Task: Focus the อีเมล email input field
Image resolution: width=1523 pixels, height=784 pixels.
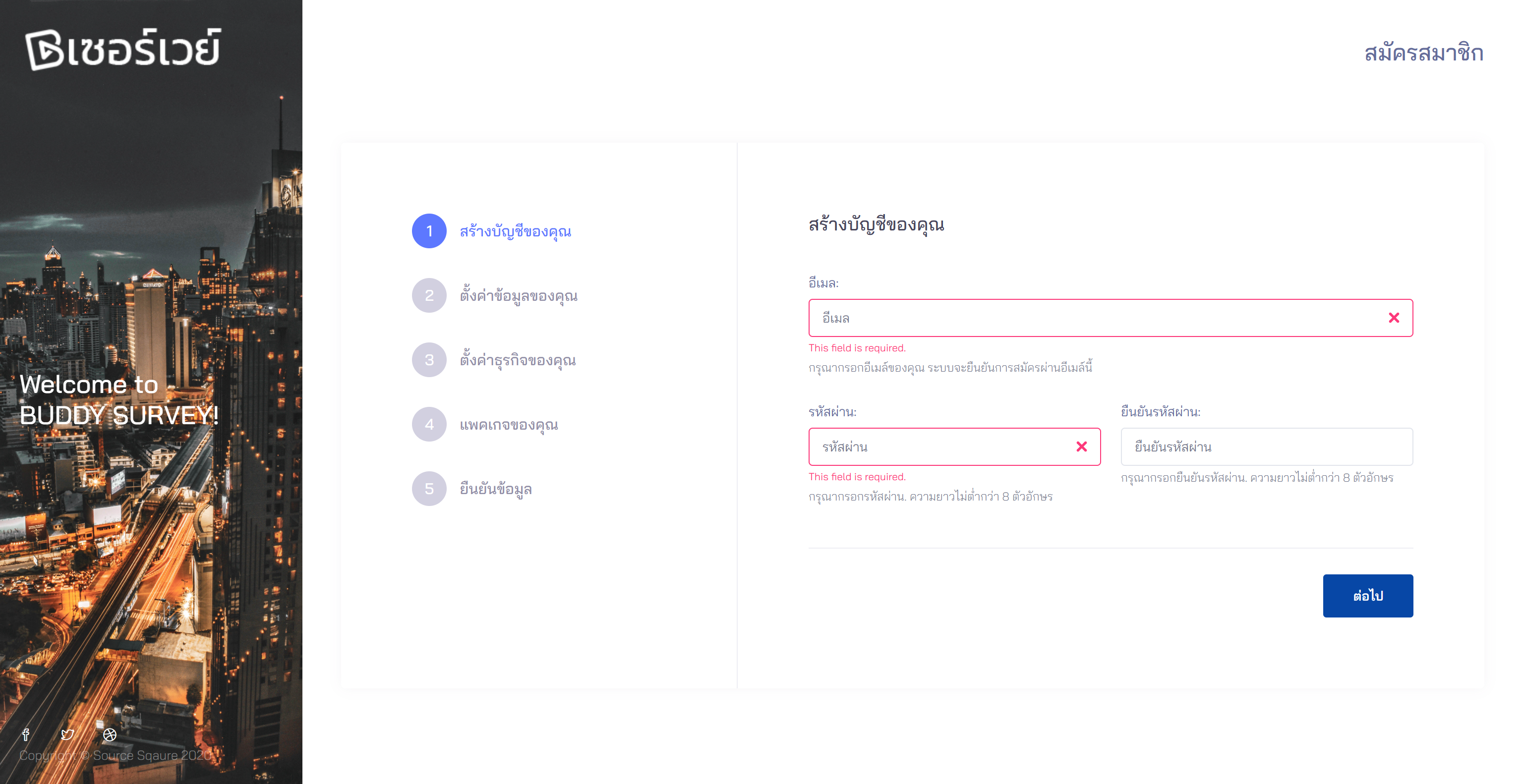Action: [1094, 318]
